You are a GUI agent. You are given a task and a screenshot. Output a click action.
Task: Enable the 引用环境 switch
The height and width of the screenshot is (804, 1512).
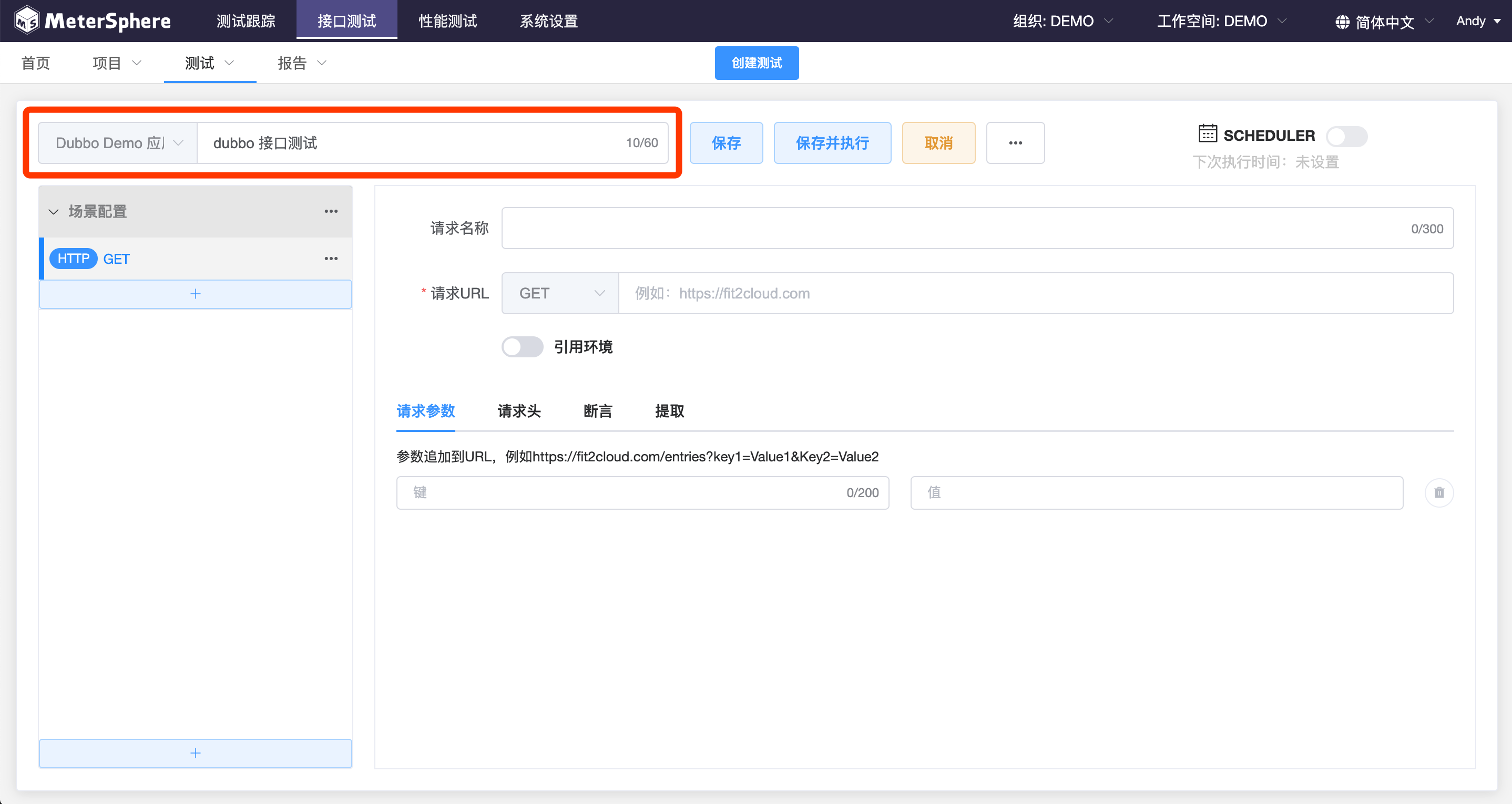(x=522, y=347)
